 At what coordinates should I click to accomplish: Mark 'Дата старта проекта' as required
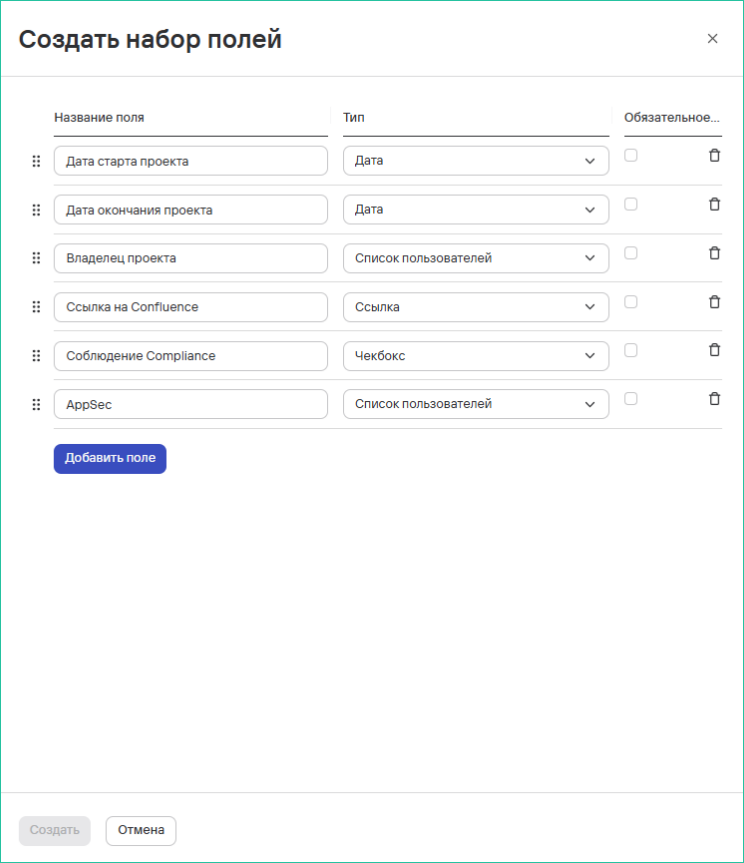631,155
